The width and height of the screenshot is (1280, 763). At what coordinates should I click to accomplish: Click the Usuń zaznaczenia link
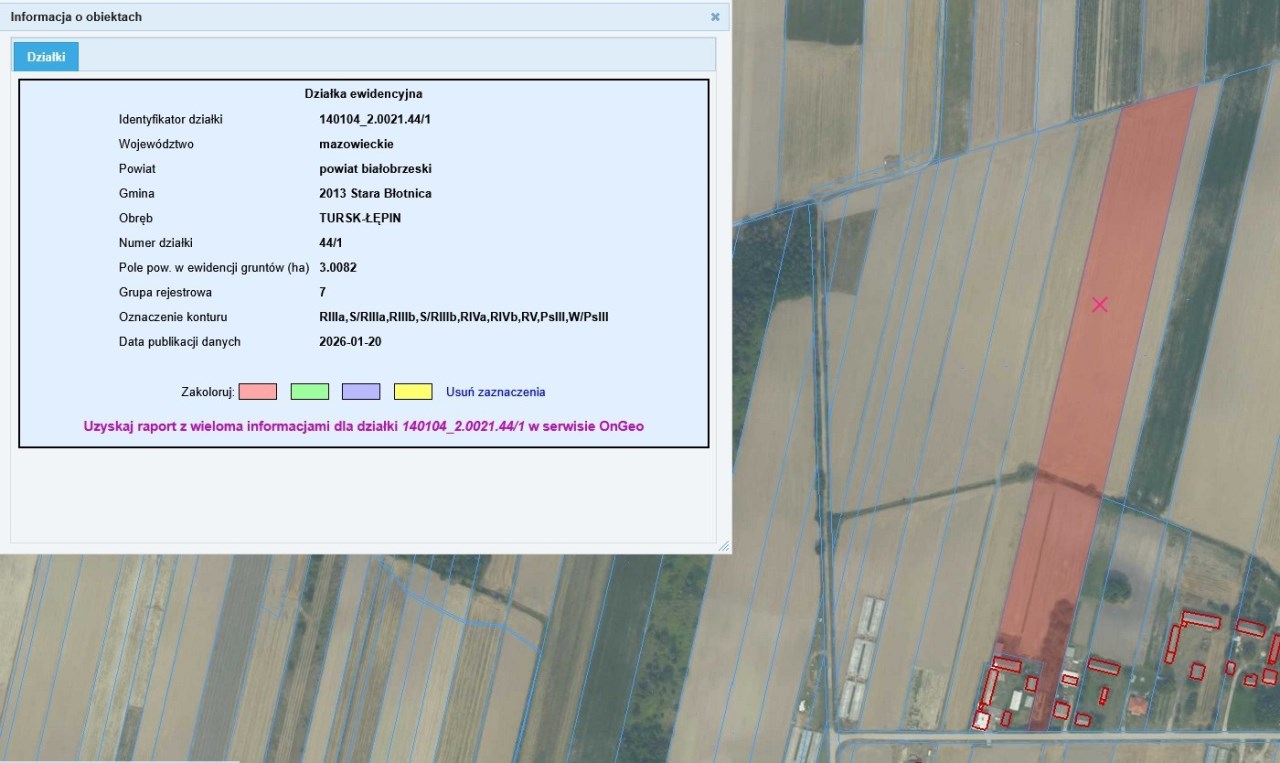[x=495, y=392]
